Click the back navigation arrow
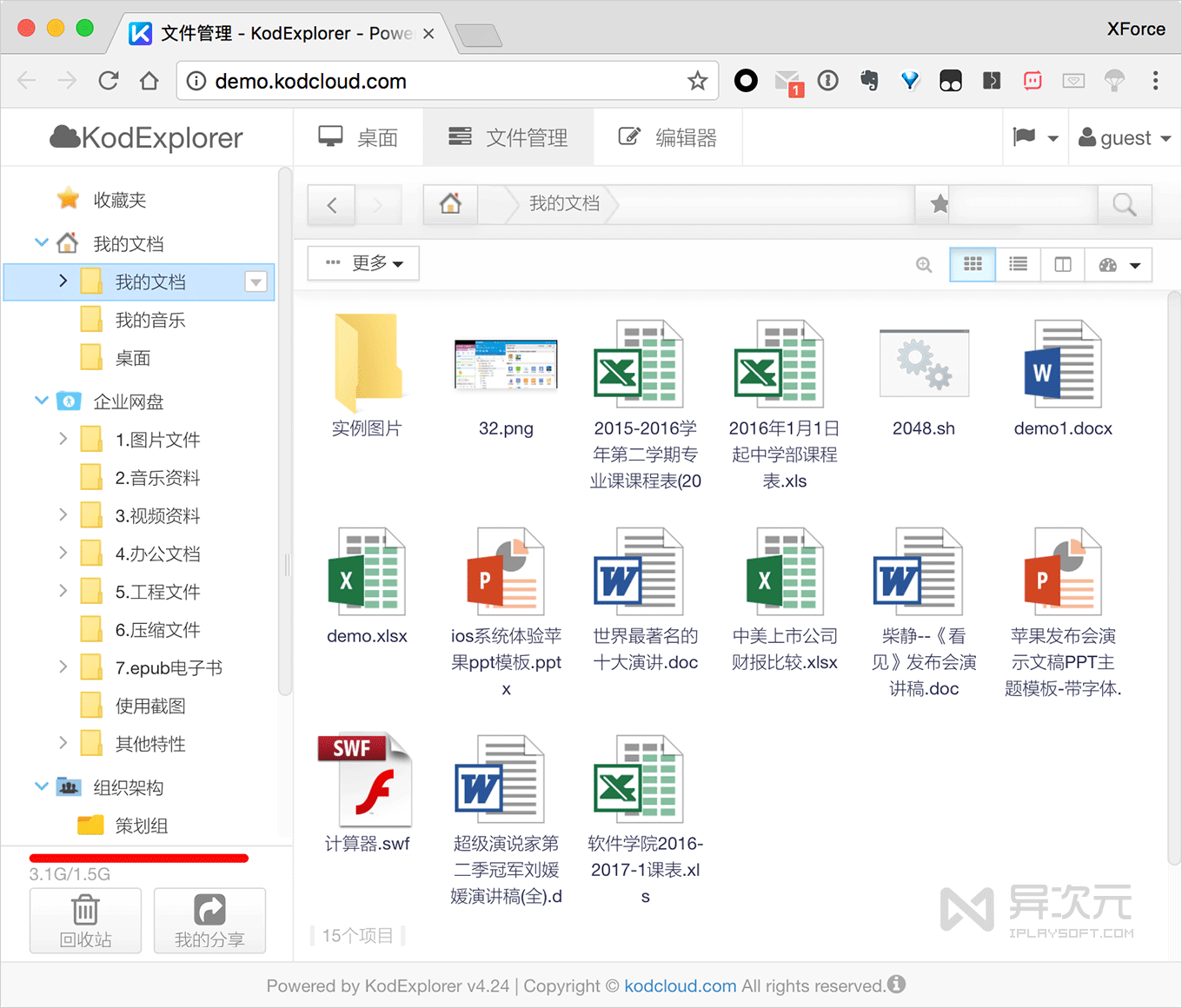 coord(330,204)
